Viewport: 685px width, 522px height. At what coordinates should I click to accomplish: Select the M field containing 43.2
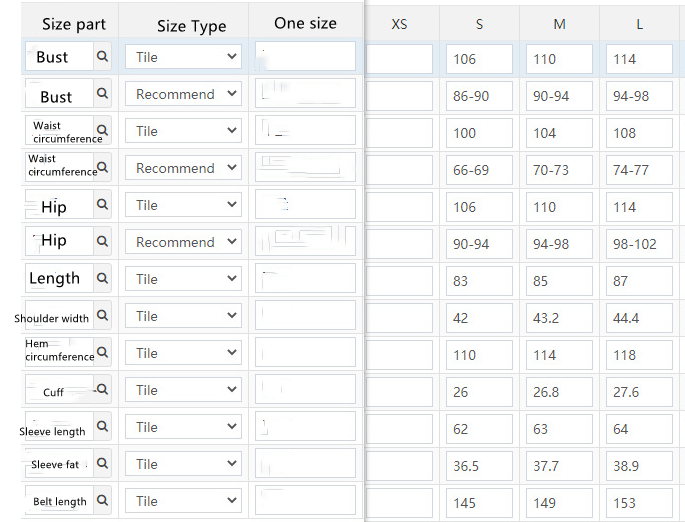[559, 318]
